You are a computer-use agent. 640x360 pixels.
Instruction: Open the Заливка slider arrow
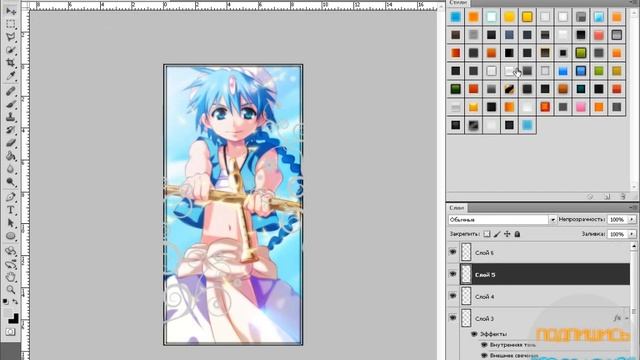(x=631, y=234)
